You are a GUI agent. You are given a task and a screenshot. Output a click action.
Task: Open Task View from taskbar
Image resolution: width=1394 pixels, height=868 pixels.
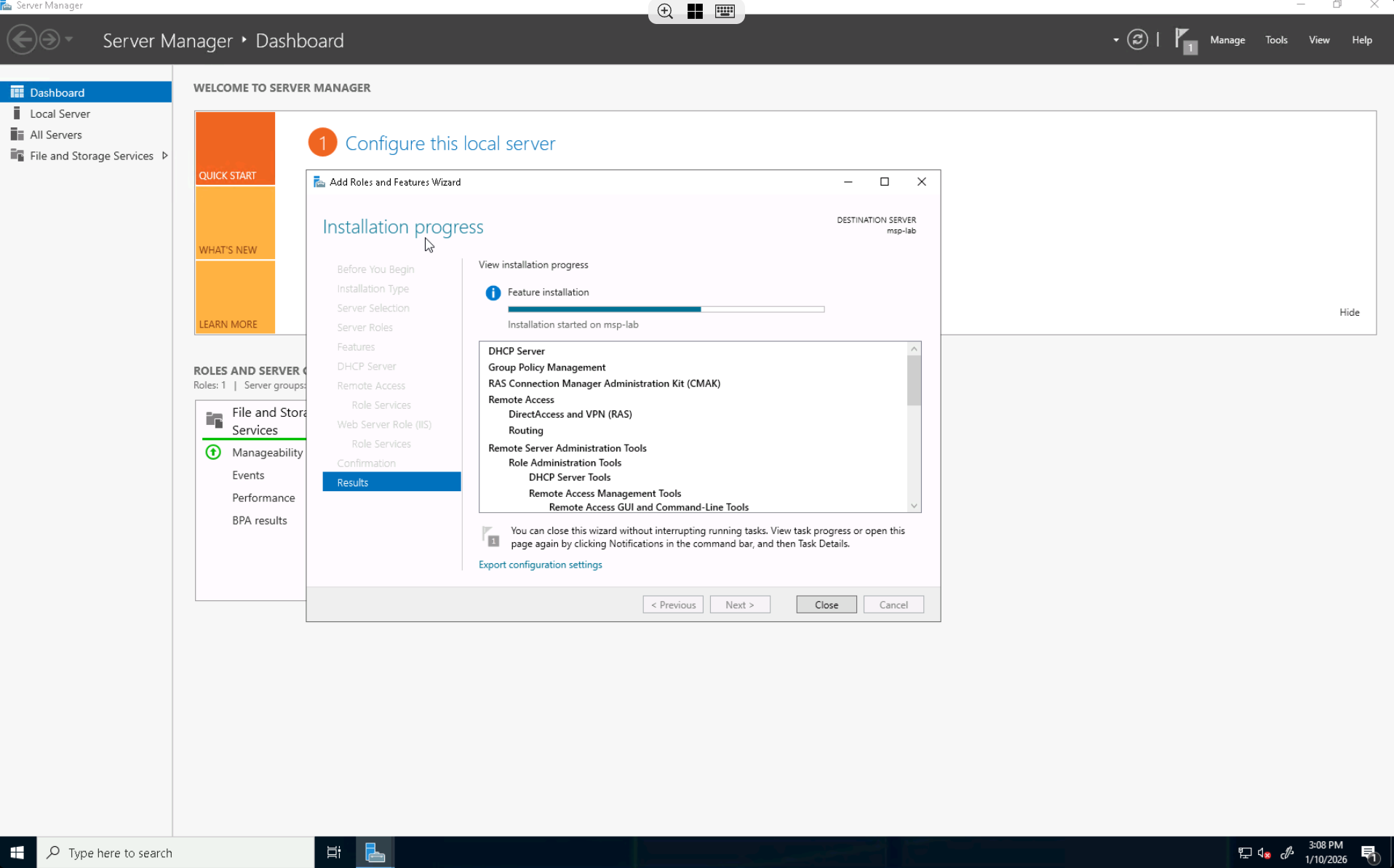pyautogui.click(x=334, y=852)
